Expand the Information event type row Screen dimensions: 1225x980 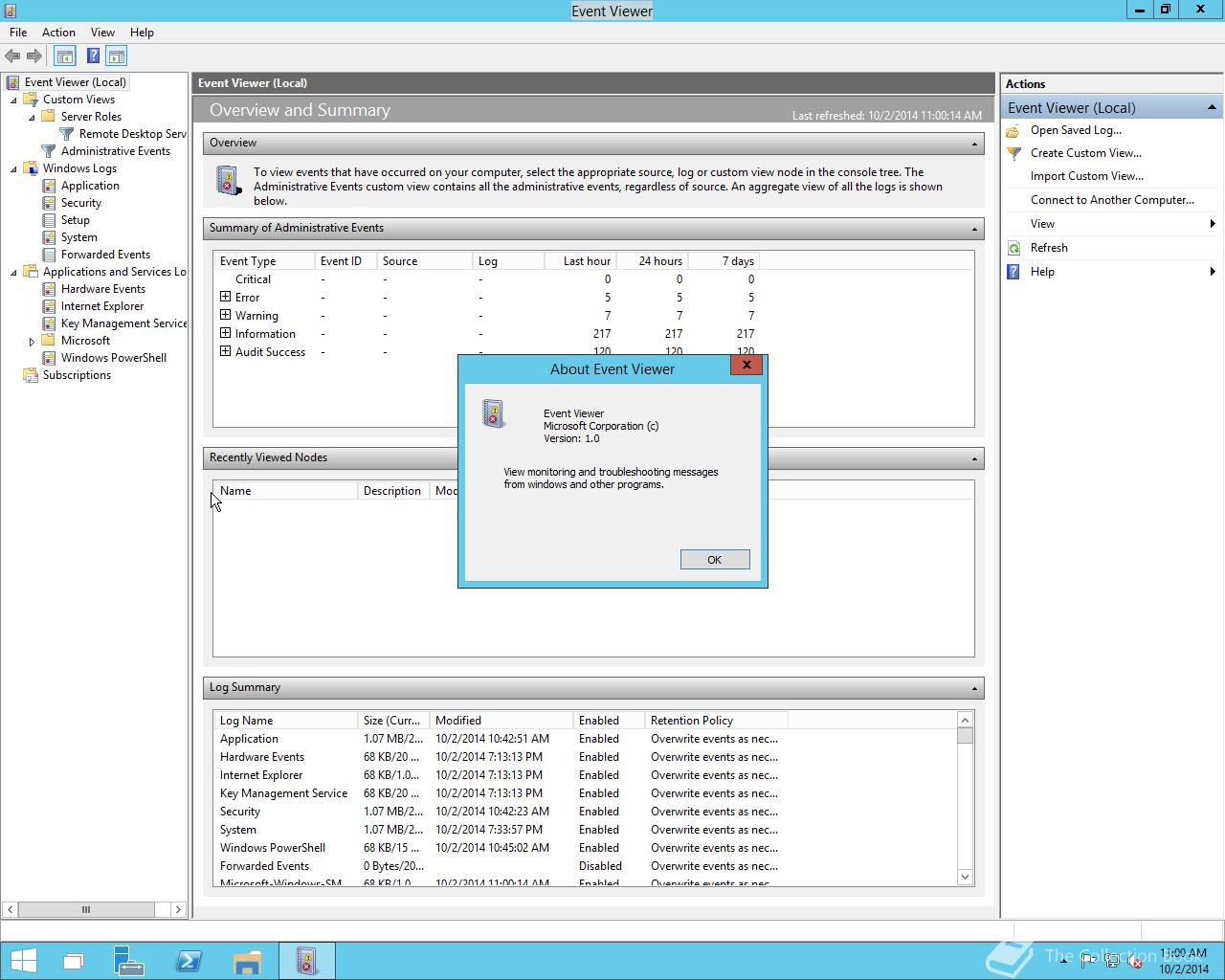(225, 333)
